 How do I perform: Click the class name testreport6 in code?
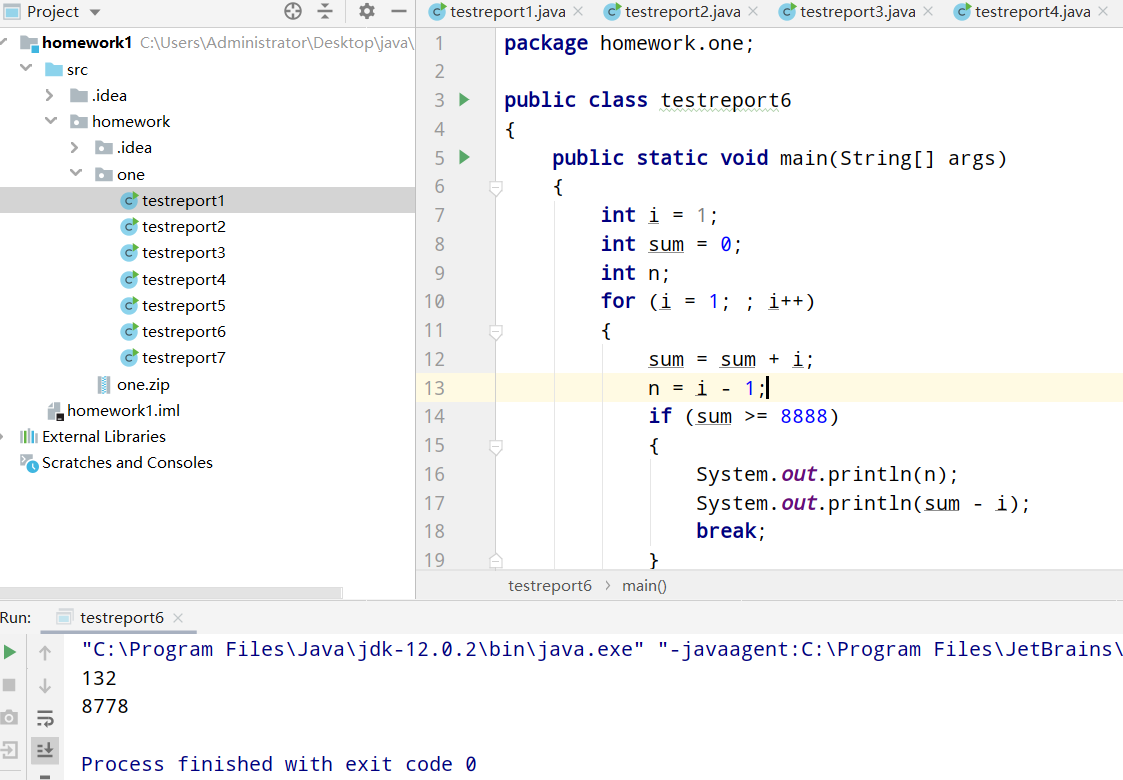click(726, 100)
